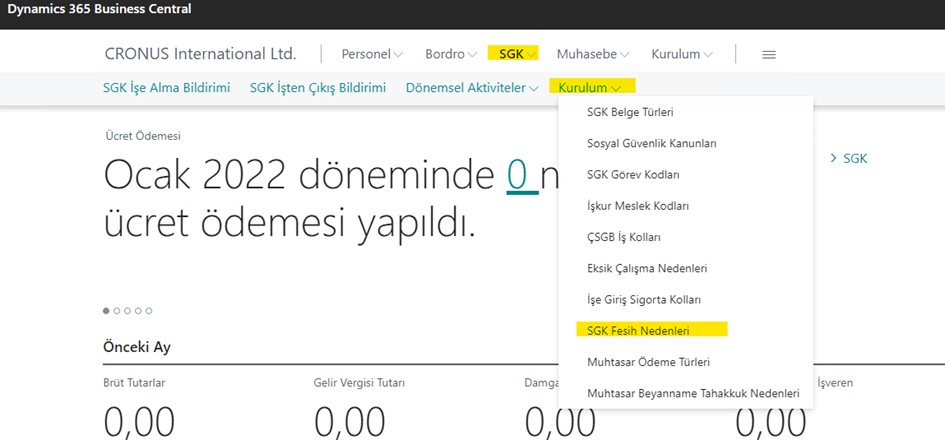The image size is (945, 440).
Task: Open SGK İşten Çıkış Bildirimi
Action: point(318,88)
